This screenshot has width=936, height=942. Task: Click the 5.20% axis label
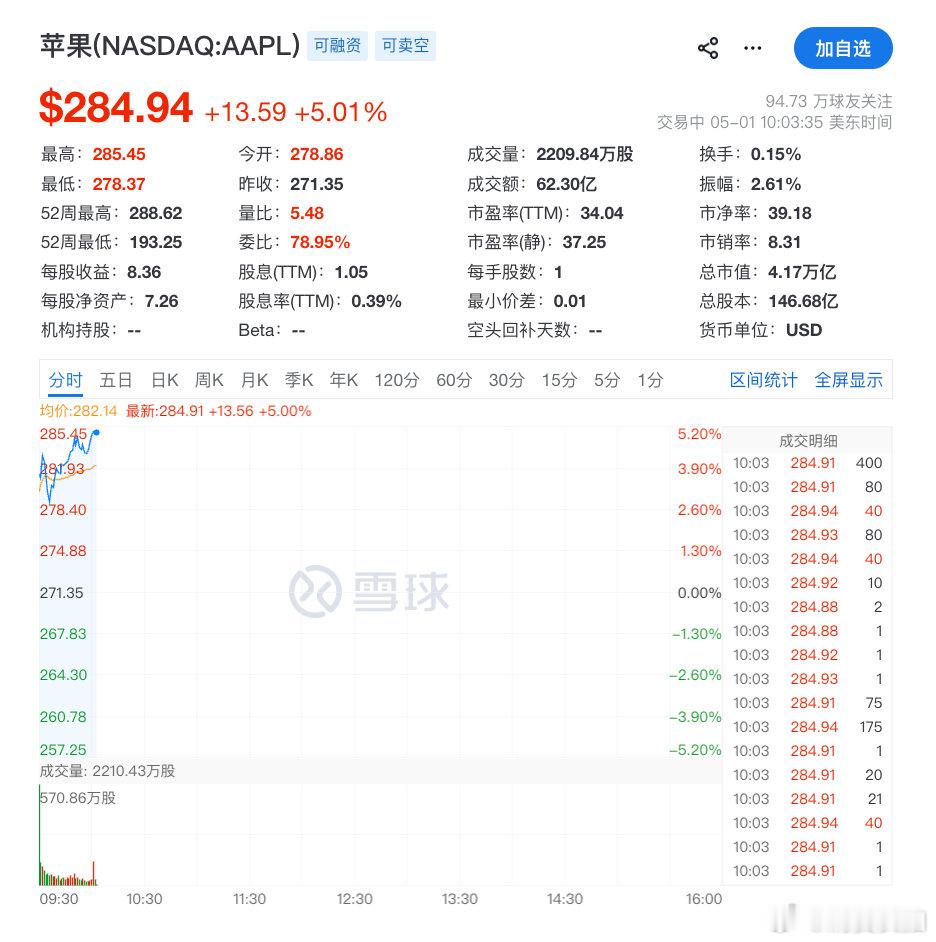[x=699, y=434]
